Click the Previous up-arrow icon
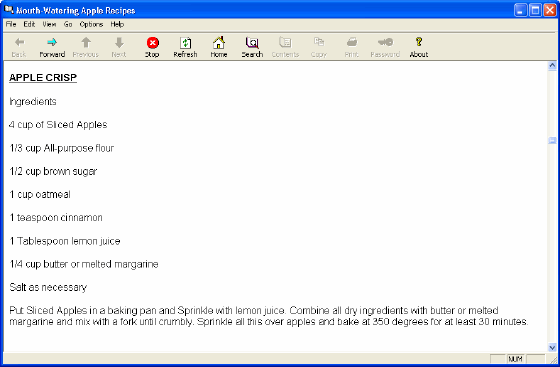Image resolution: width=560 pixels, height=367 pixels. click(86, 42)
